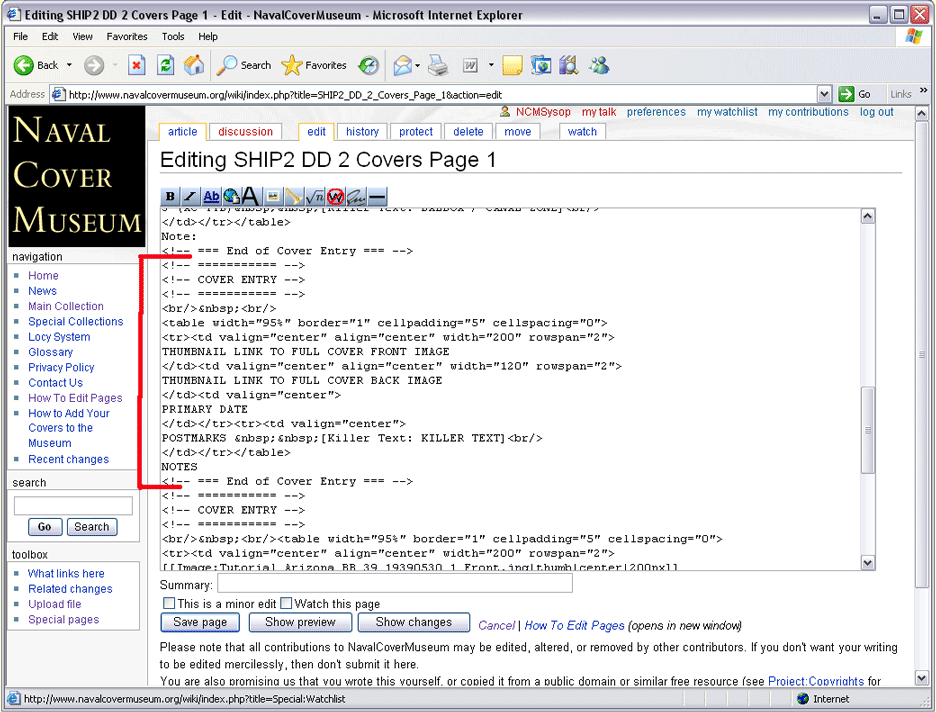
Task: Click the Refresh page icon
Action: click(166, 66)
